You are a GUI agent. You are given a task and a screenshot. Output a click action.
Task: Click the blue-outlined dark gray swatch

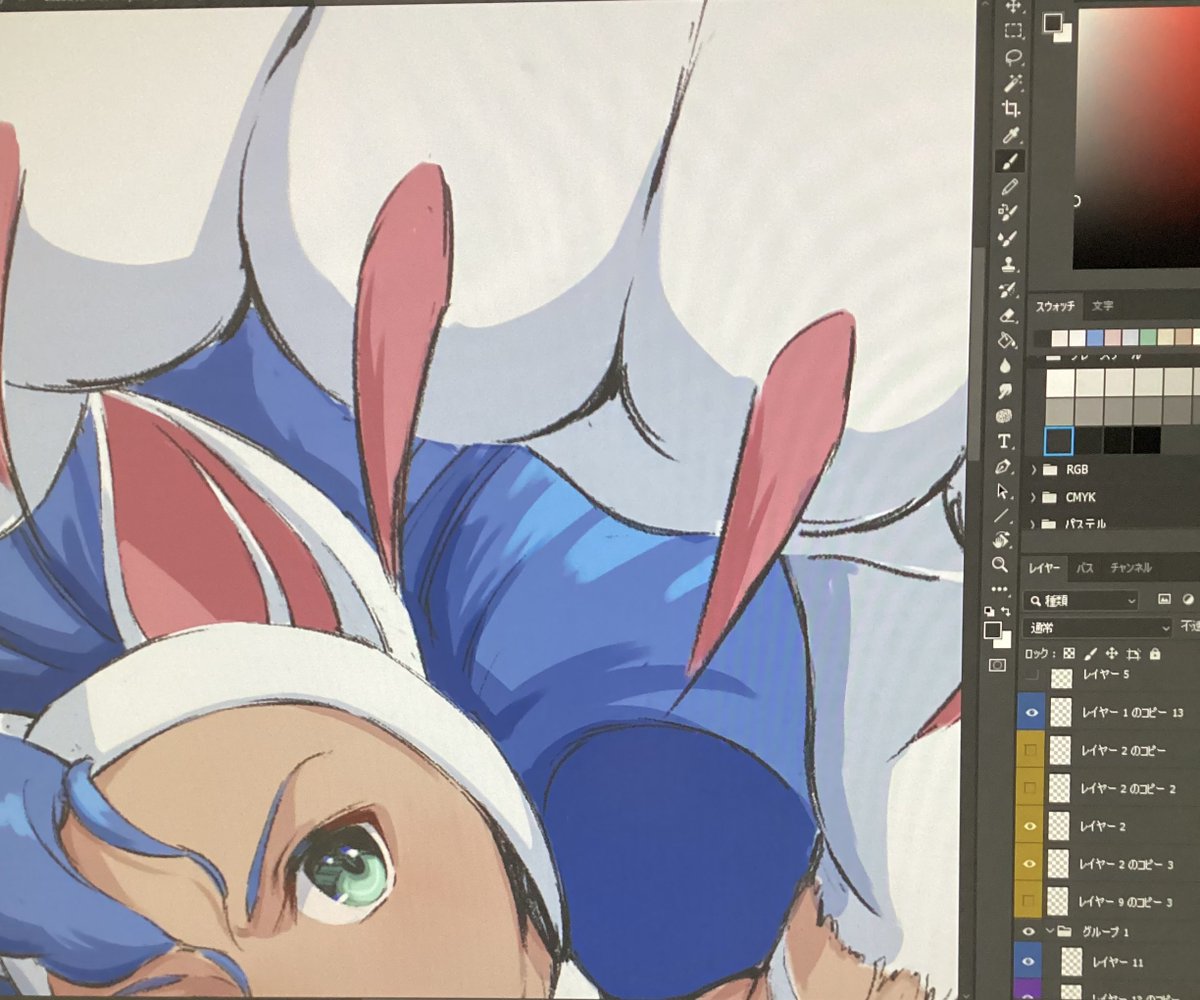point(1058,440)
